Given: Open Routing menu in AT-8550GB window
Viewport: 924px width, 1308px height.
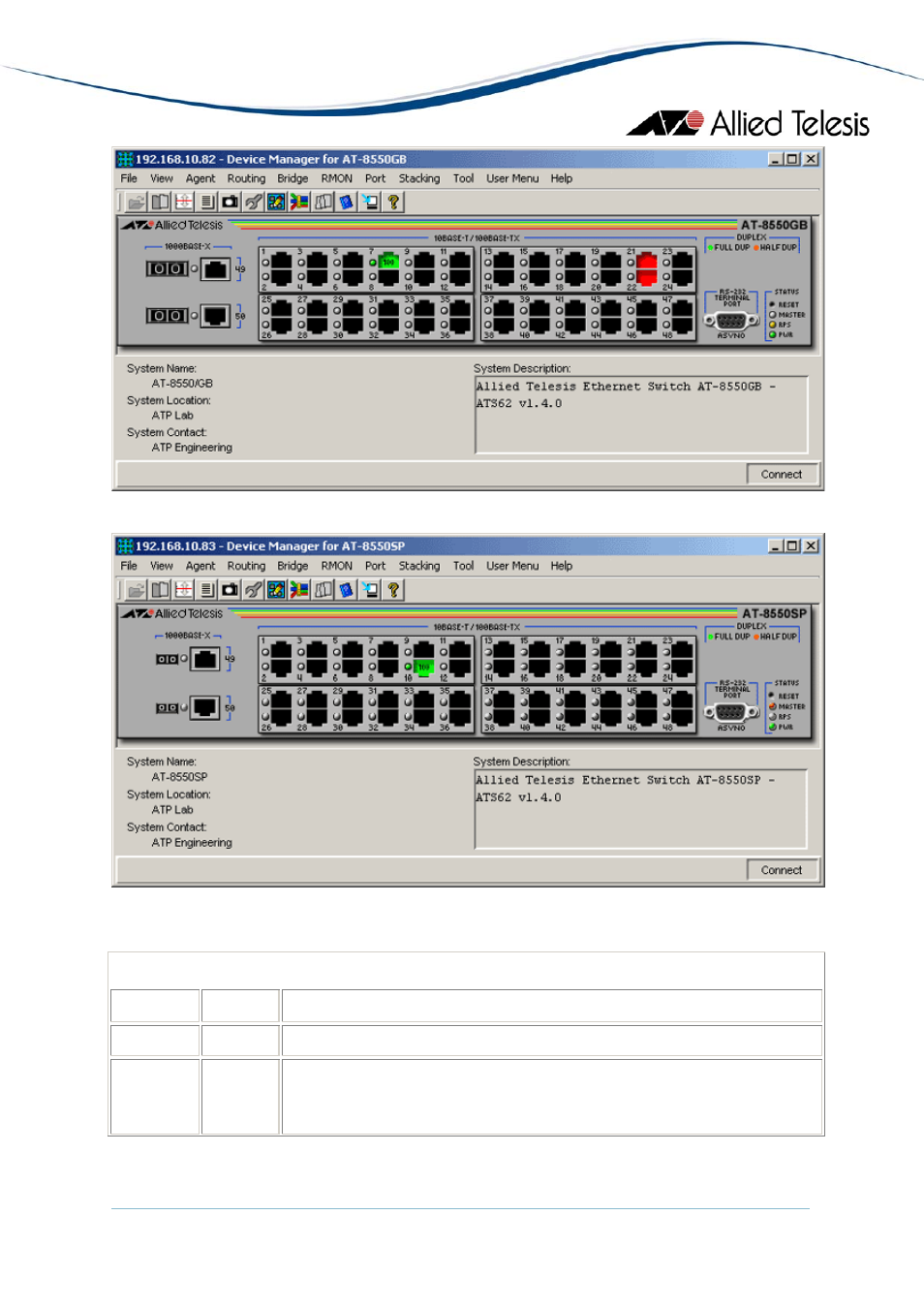Looking at the screenshot, I should pos(246,178).
